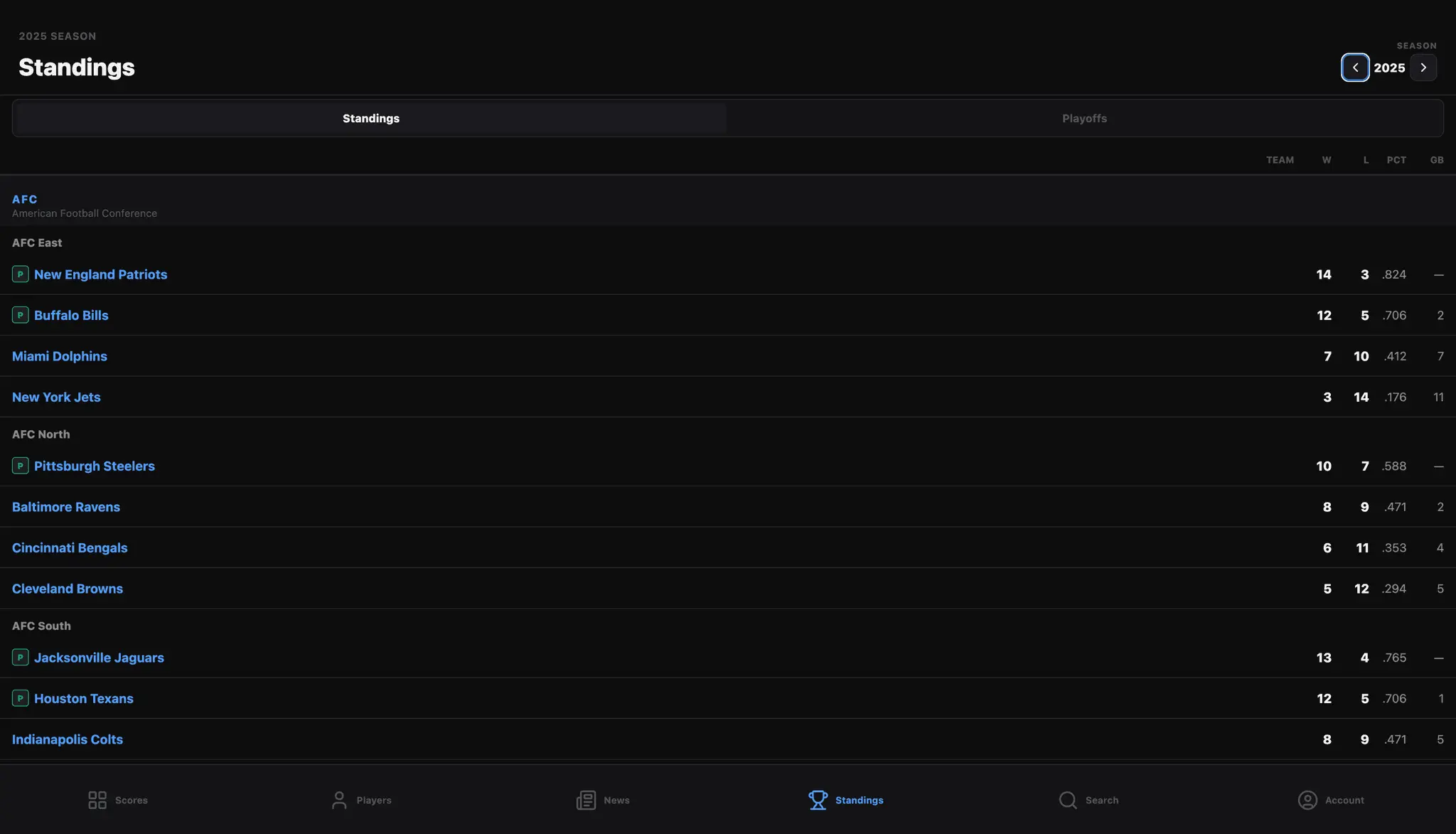This screenshot has width=1456, height=834.
Task: Go to previous season with left chevron
Action: point(1355,68)
